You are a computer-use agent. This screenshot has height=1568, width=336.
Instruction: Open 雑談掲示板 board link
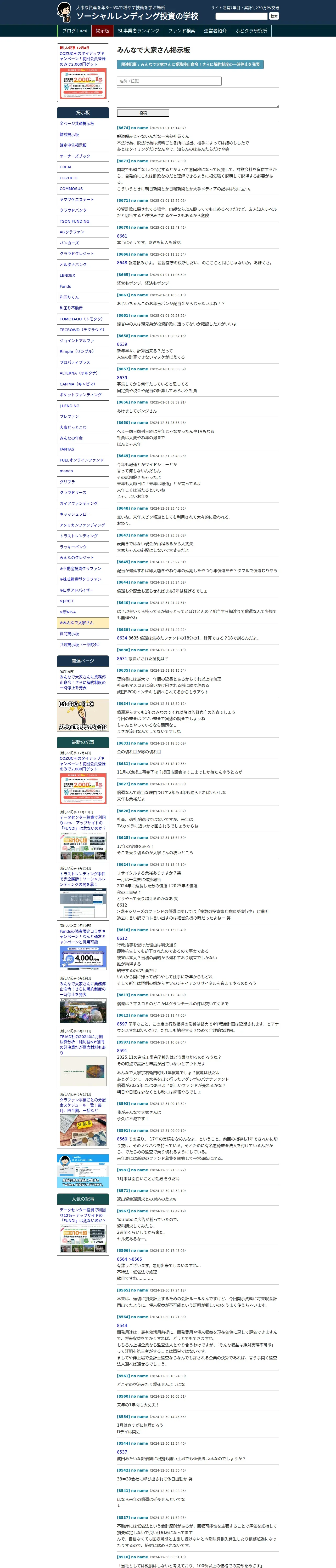(x=83, y=135)
